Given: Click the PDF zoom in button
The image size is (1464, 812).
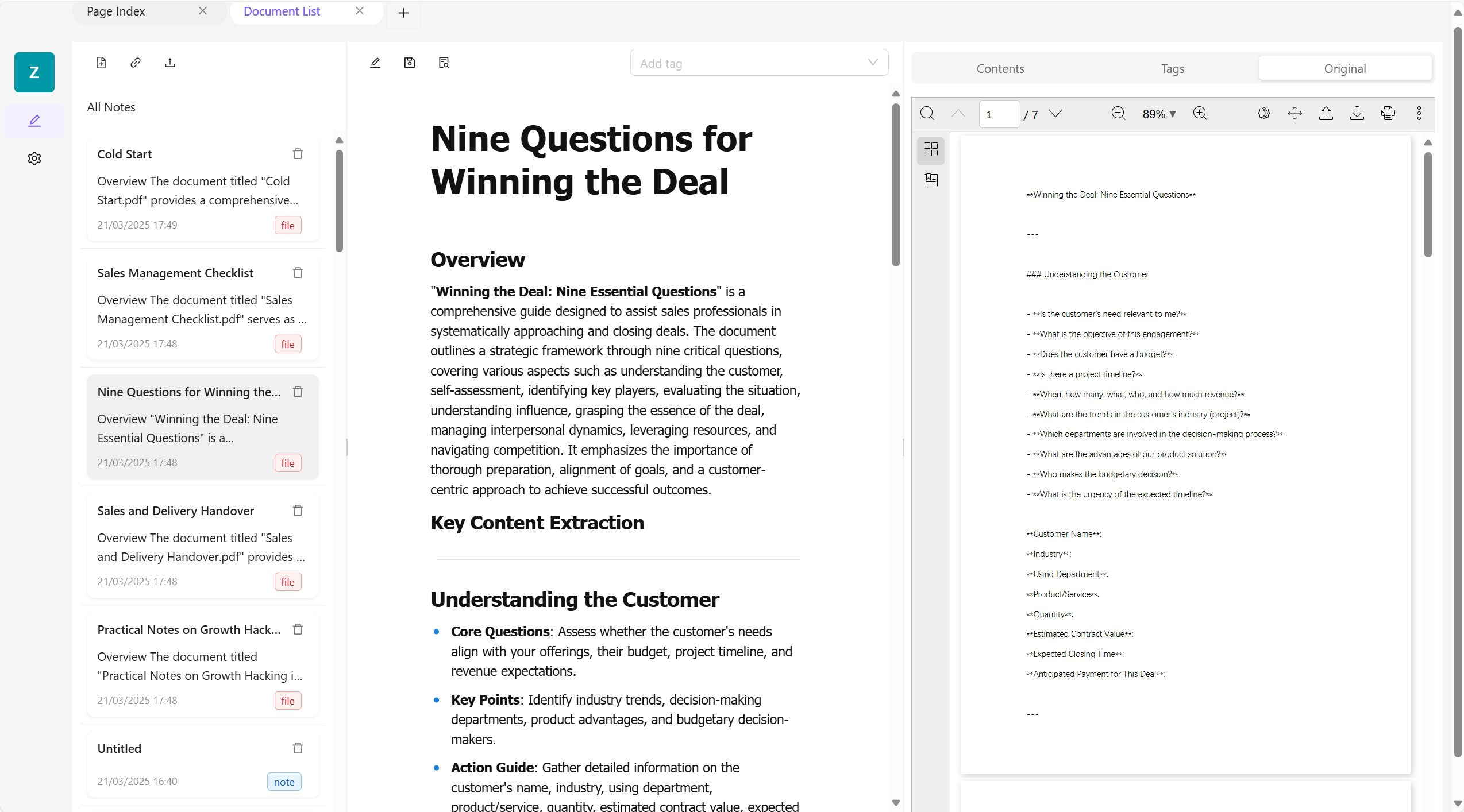Looking at the screenshot, I should 1200,114.
